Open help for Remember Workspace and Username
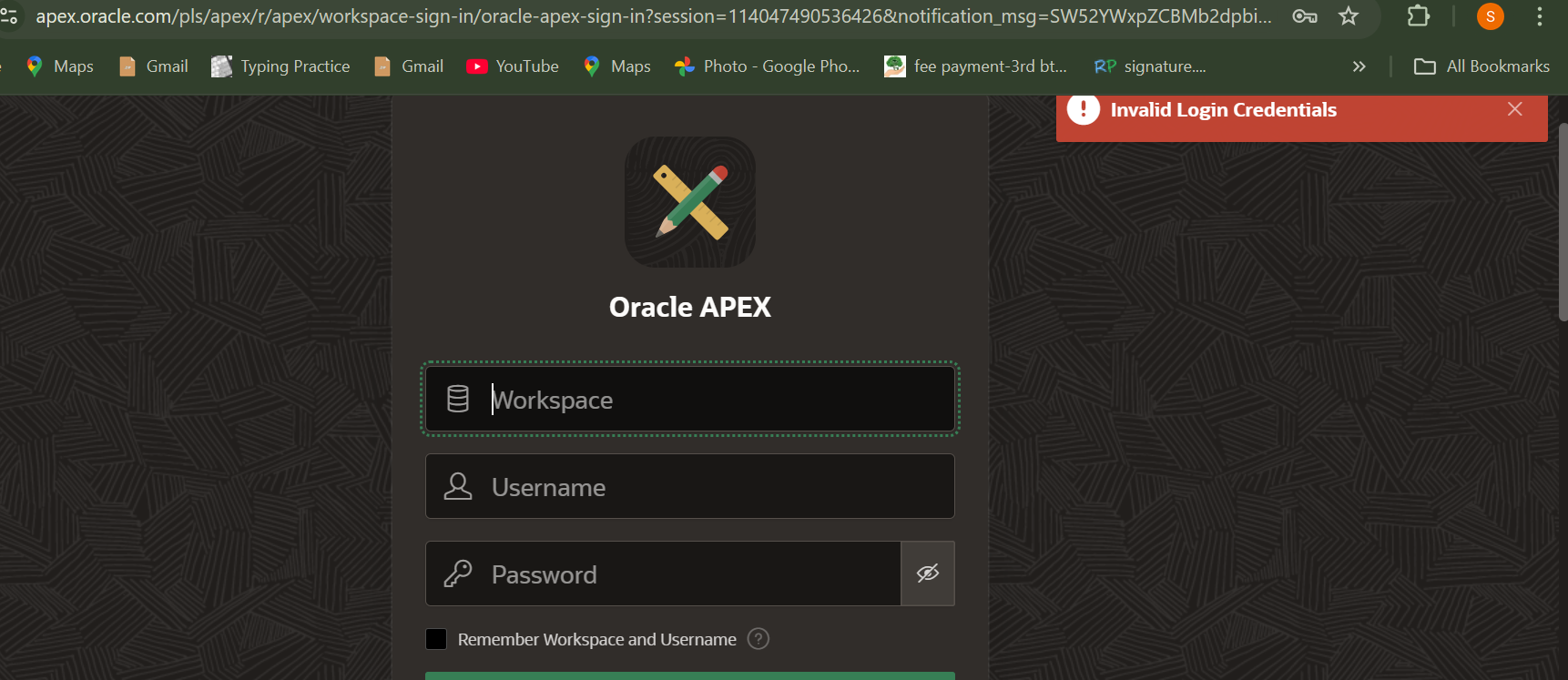Viewport: 1568px width, 680px height. pyautogui.click(x=759, y=639)
